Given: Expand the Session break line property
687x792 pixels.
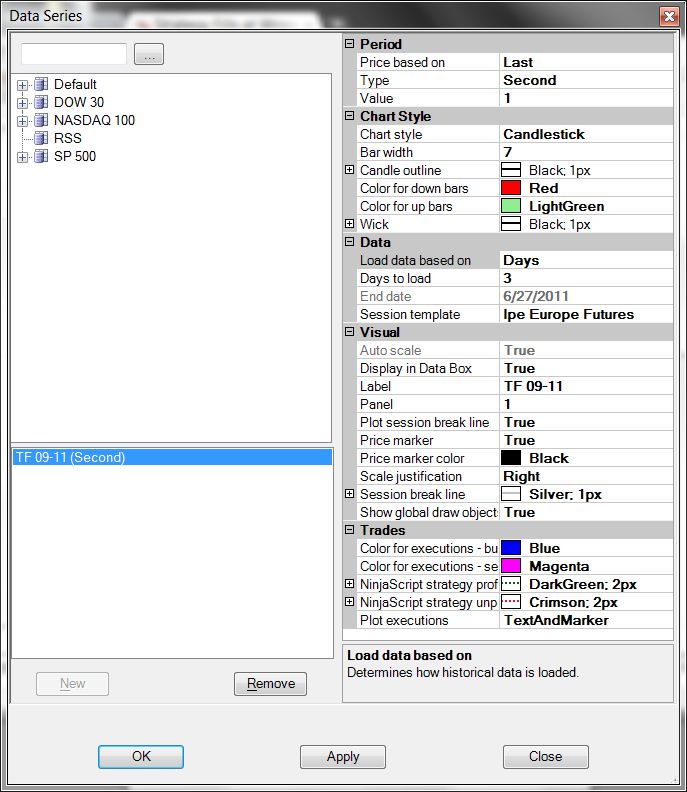Looking at the screenshot, I should coord(349,493).
